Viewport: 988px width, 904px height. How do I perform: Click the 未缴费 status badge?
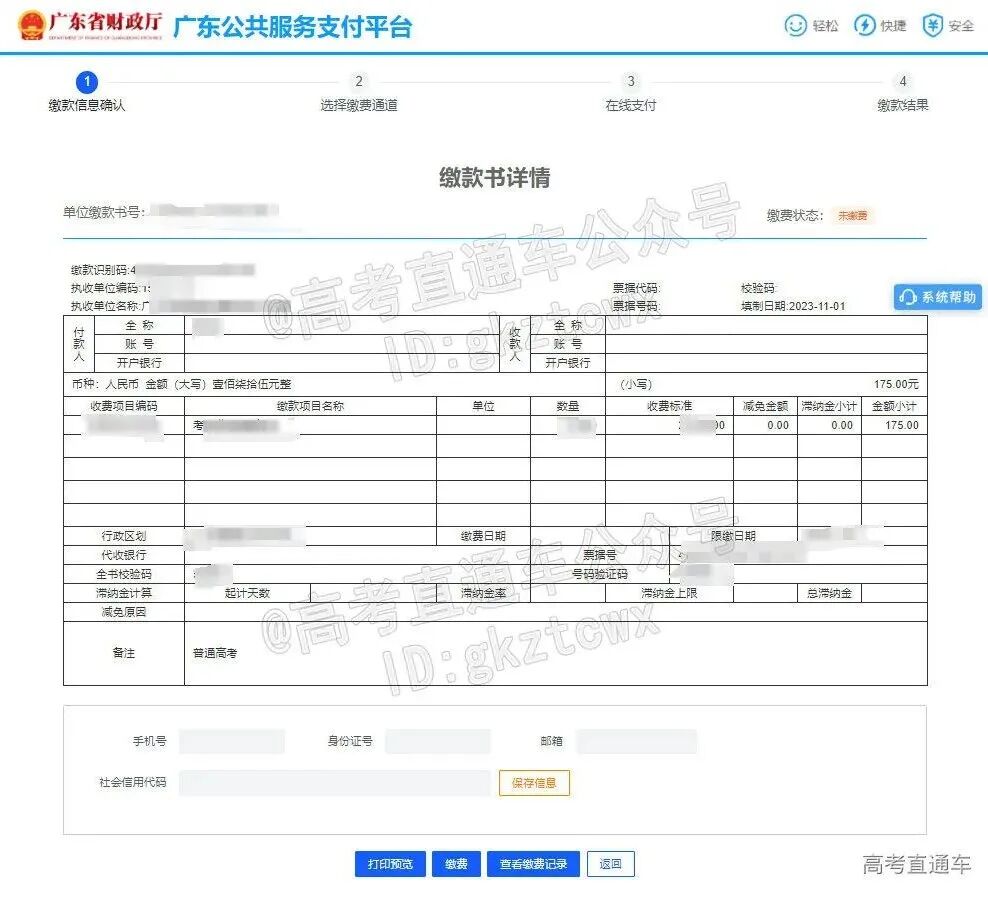pyautogui.click(x=854, y=215)
